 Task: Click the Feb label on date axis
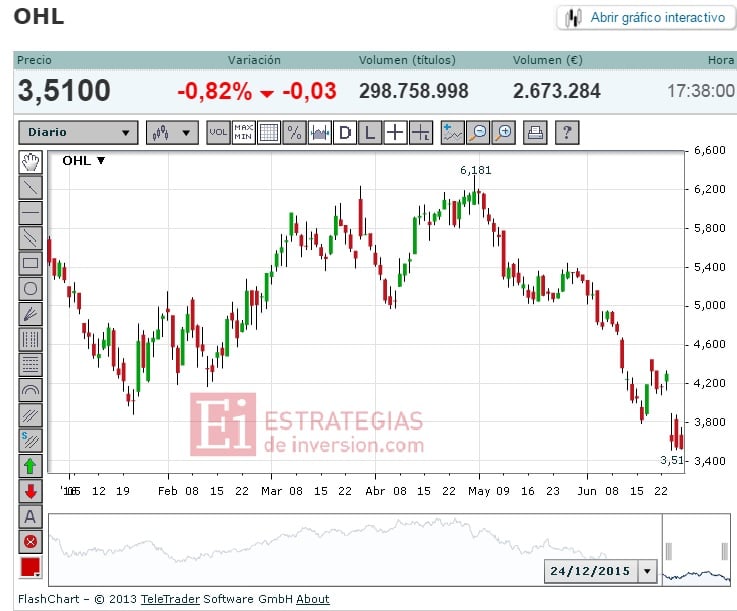[x=167, y=491]
